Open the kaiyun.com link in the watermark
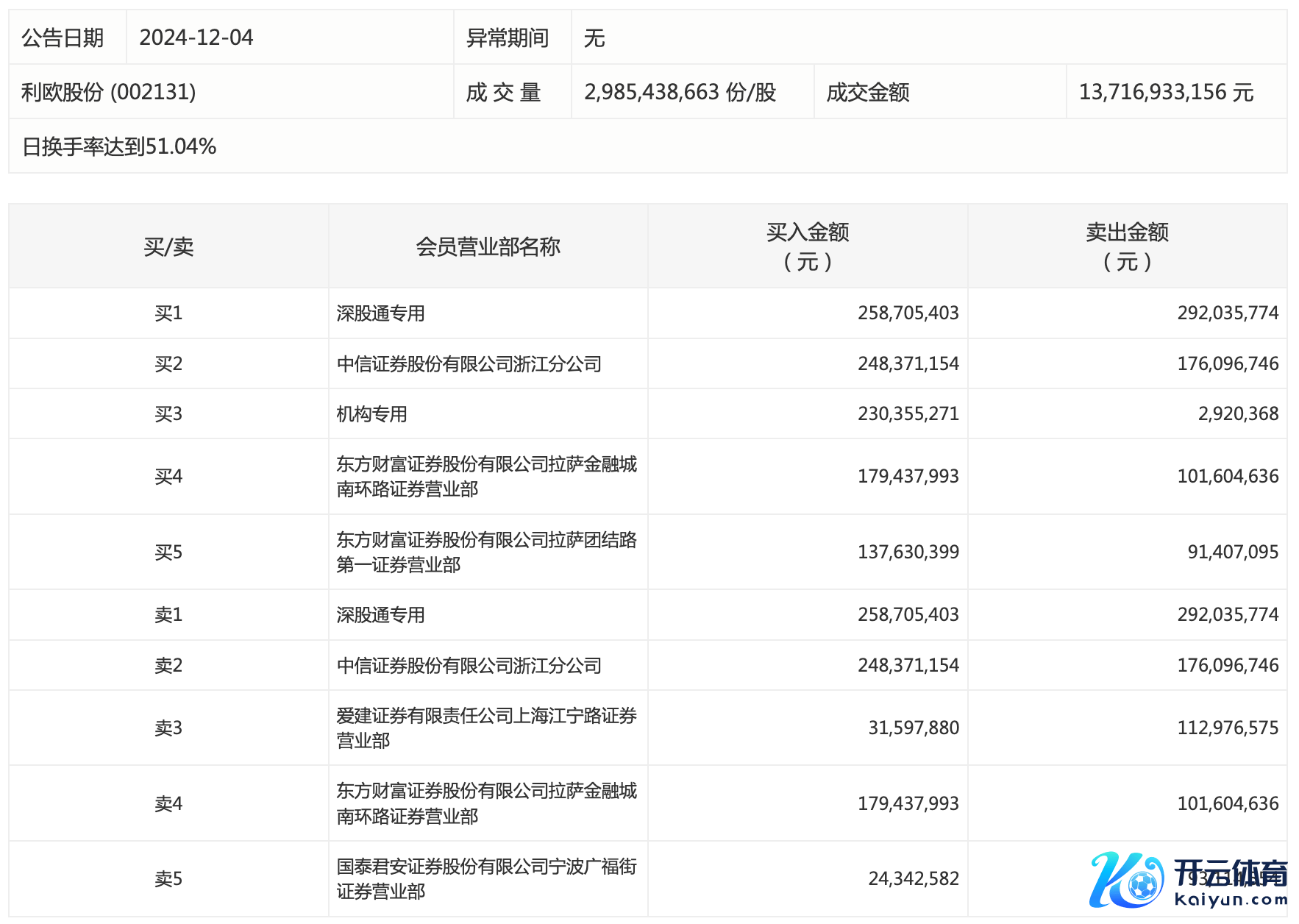The width and height of the screenshot is (1299, 924). pyautogui.click(x=1231, y=899)
